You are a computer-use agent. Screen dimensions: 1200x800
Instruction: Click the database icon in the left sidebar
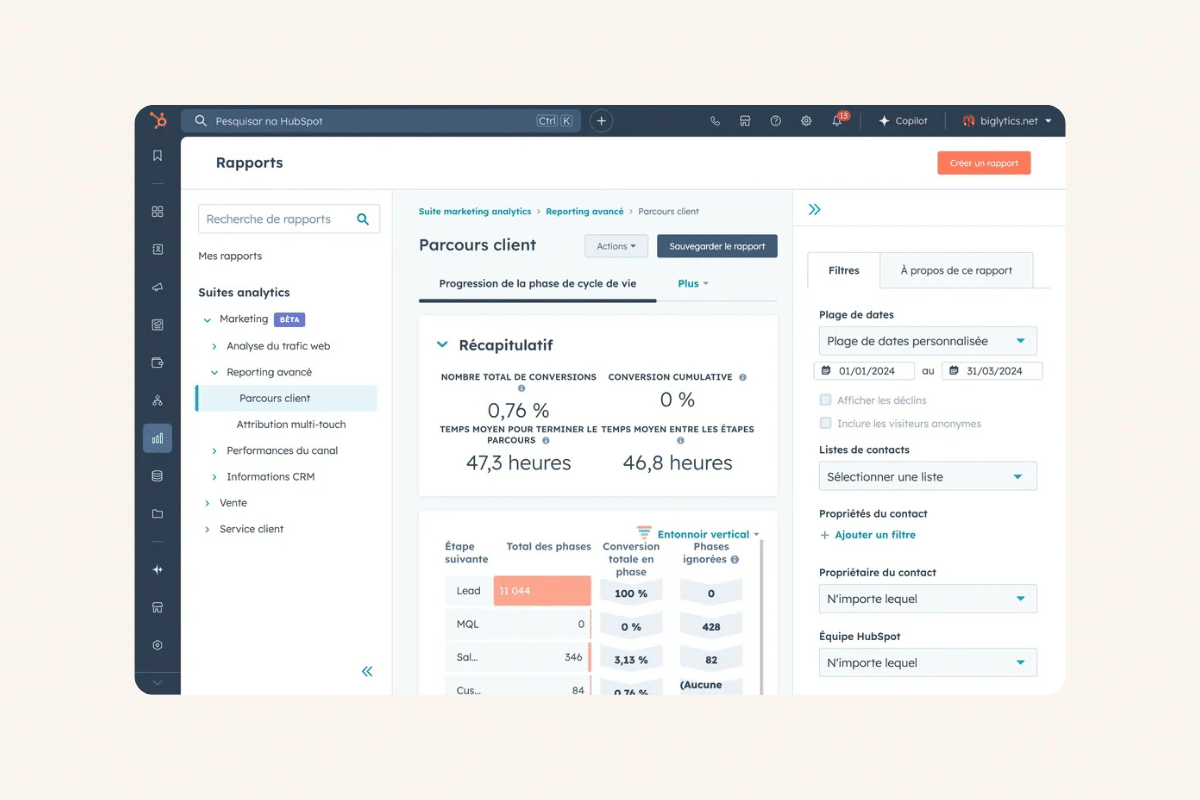click(x=157, y=476)
